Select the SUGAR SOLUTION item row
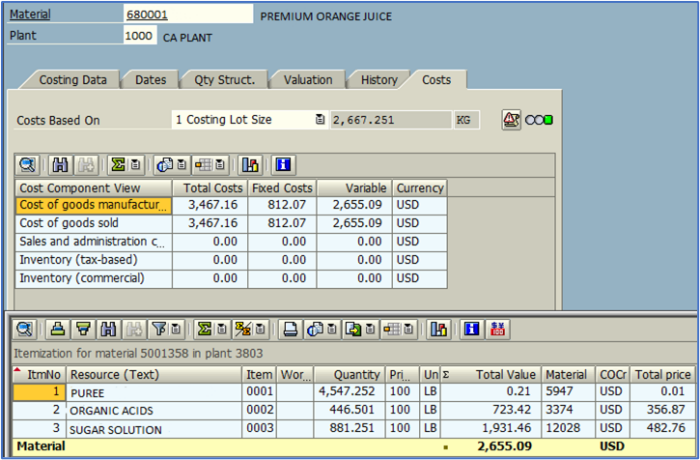The height and width of the screenshot is (460, 700). coord(354,429)
